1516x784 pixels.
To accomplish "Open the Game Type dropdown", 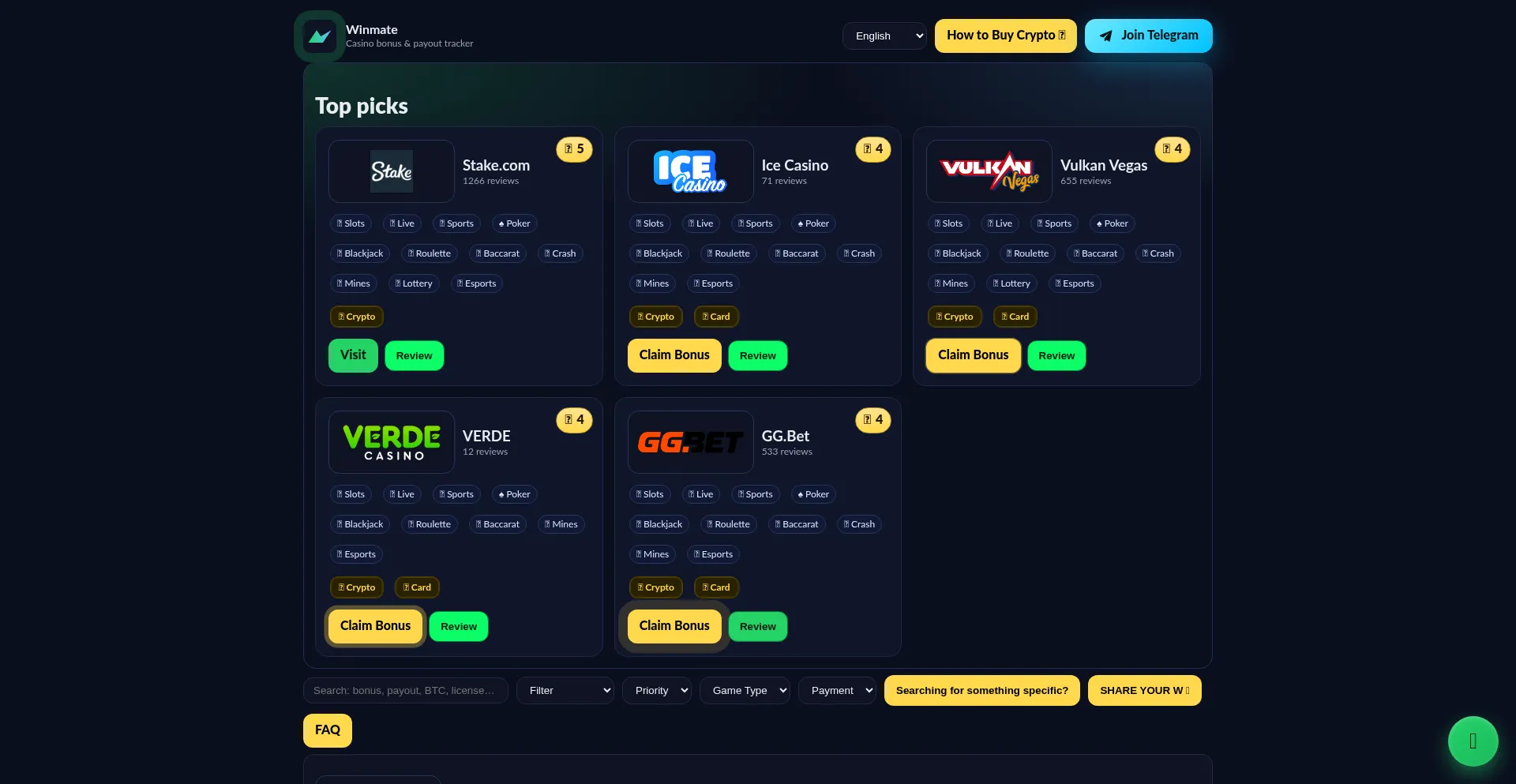I will click(745, 691).
